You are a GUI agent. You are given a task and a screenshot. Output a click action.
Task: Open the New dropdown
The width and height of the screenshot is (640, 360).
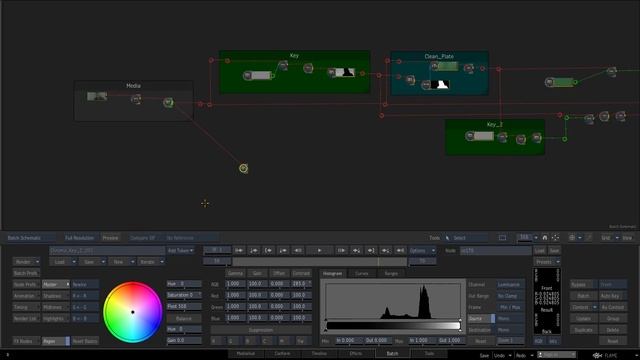(122, 262)
